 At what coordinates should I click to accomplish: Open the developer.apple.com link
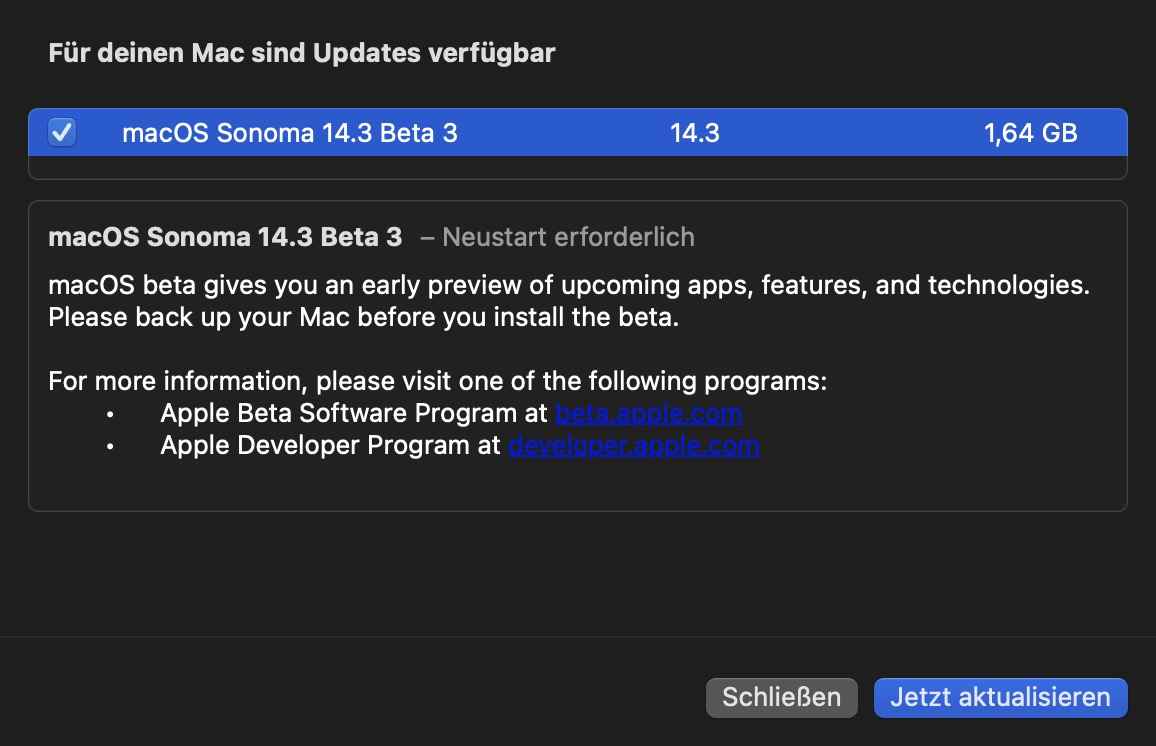633,445
